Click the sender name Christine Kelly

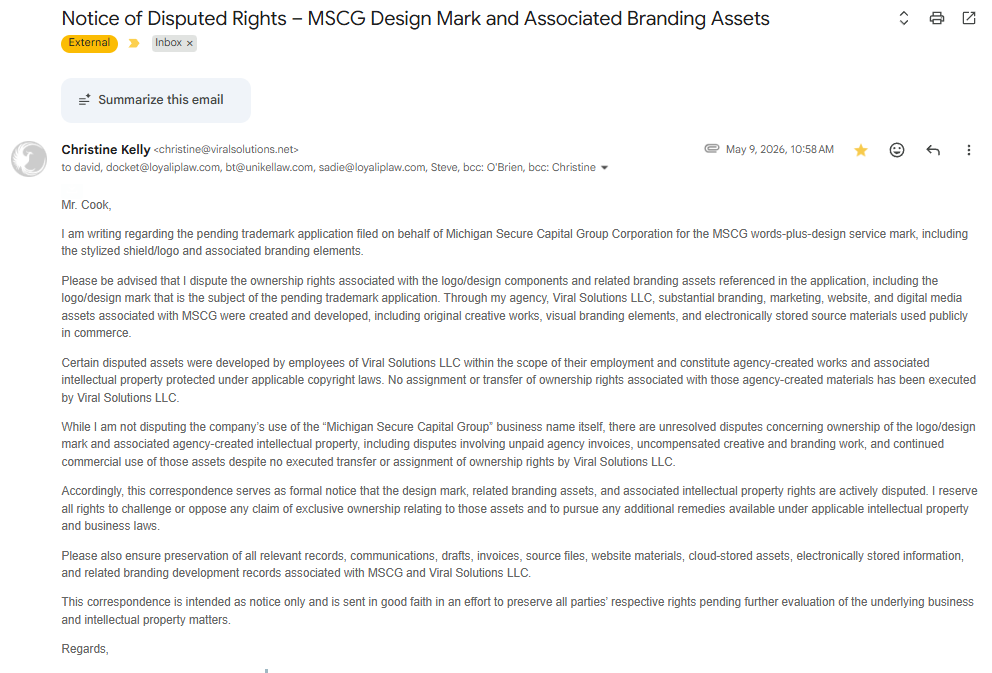coord(106,149)
